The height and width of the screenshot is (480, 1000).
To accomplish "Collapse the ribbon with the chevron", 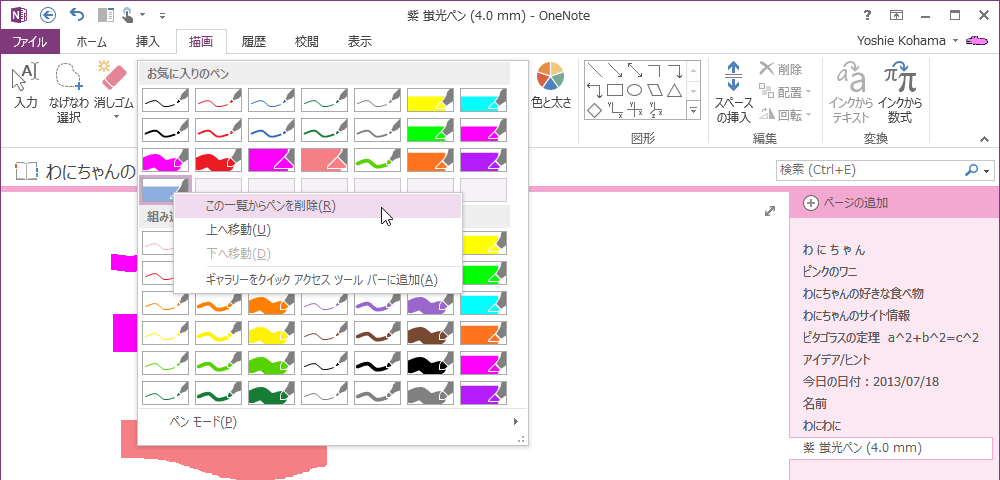I will [983, 138].
